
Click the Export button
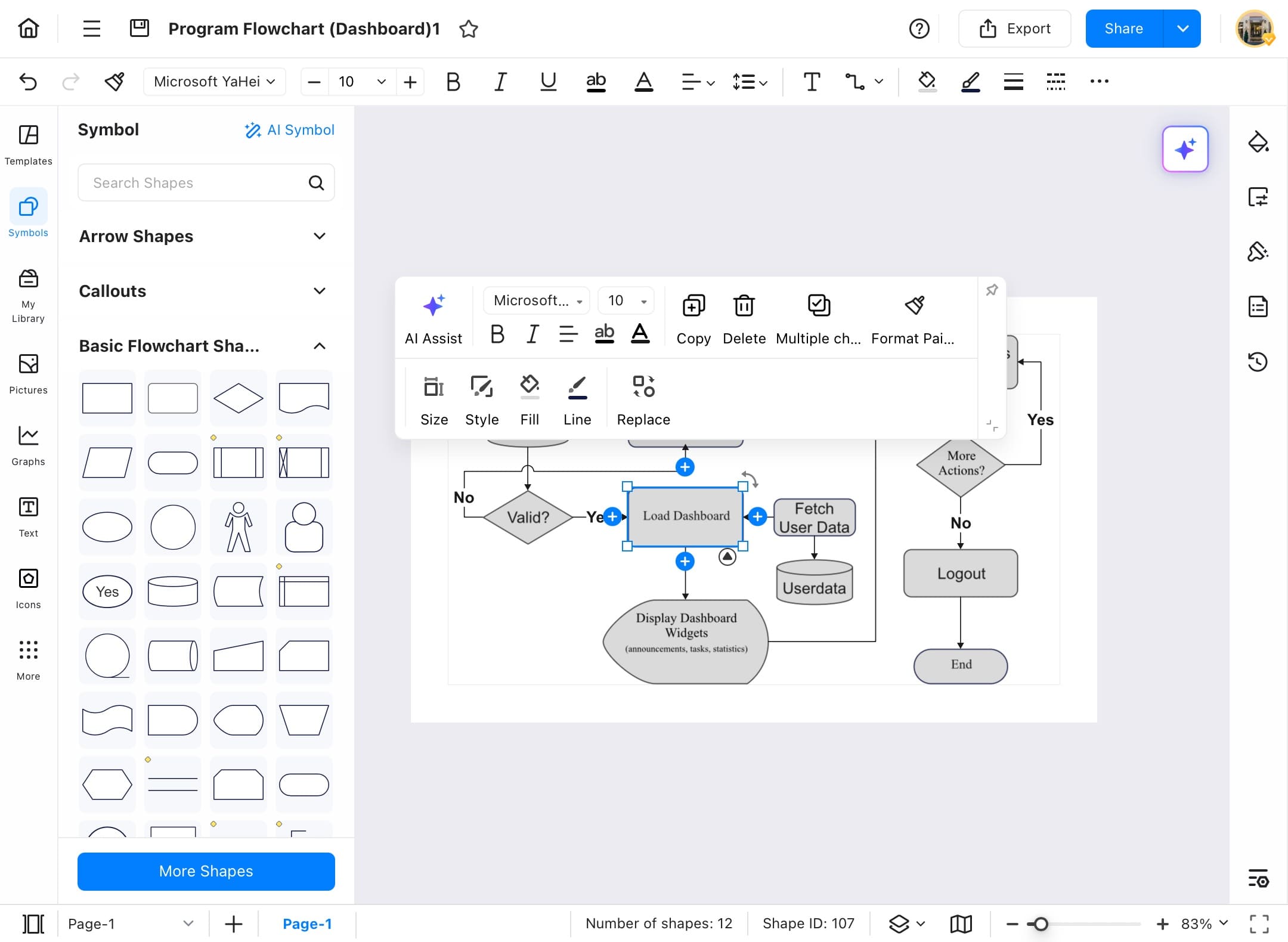[x=1014, y=29]
